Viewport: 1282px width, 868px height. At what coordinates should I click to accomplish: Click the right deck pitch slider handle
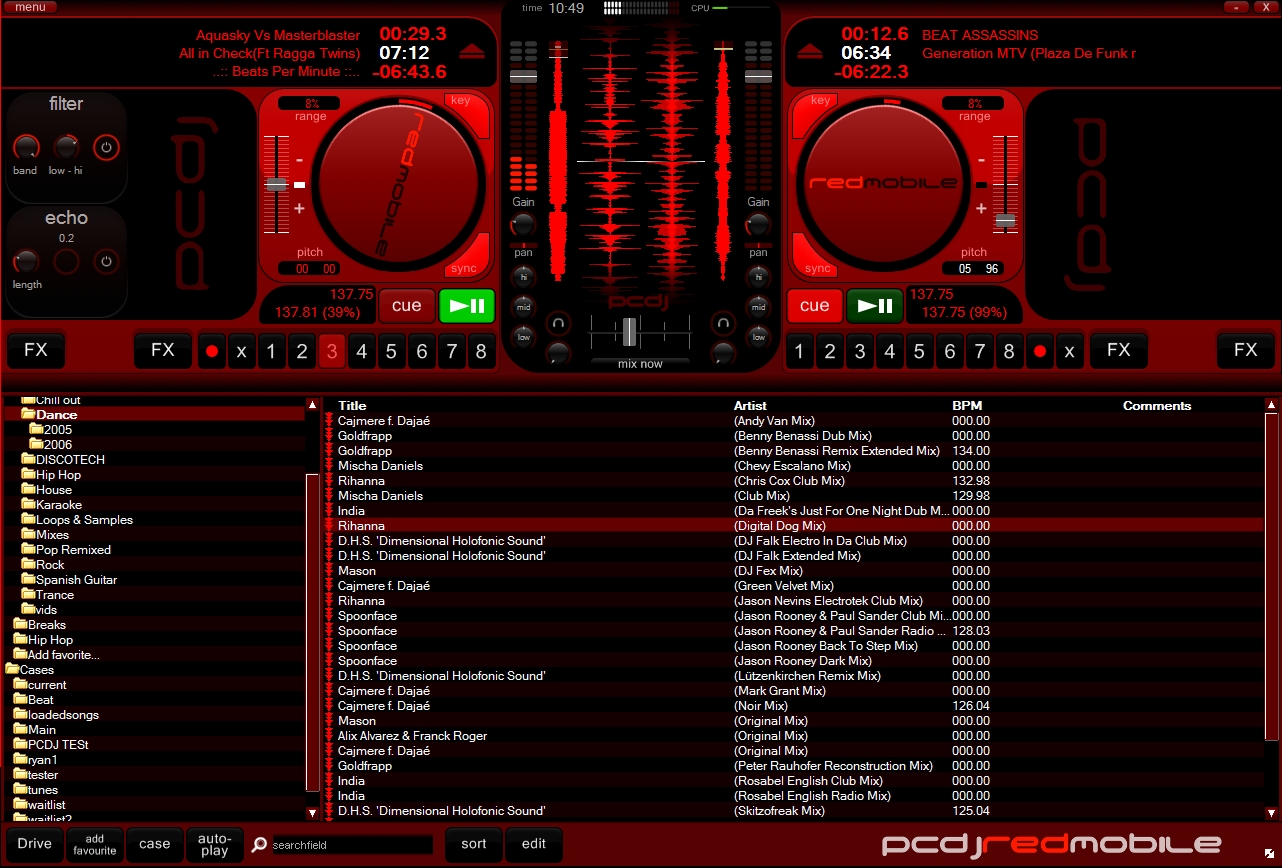tap(1005, 220)
